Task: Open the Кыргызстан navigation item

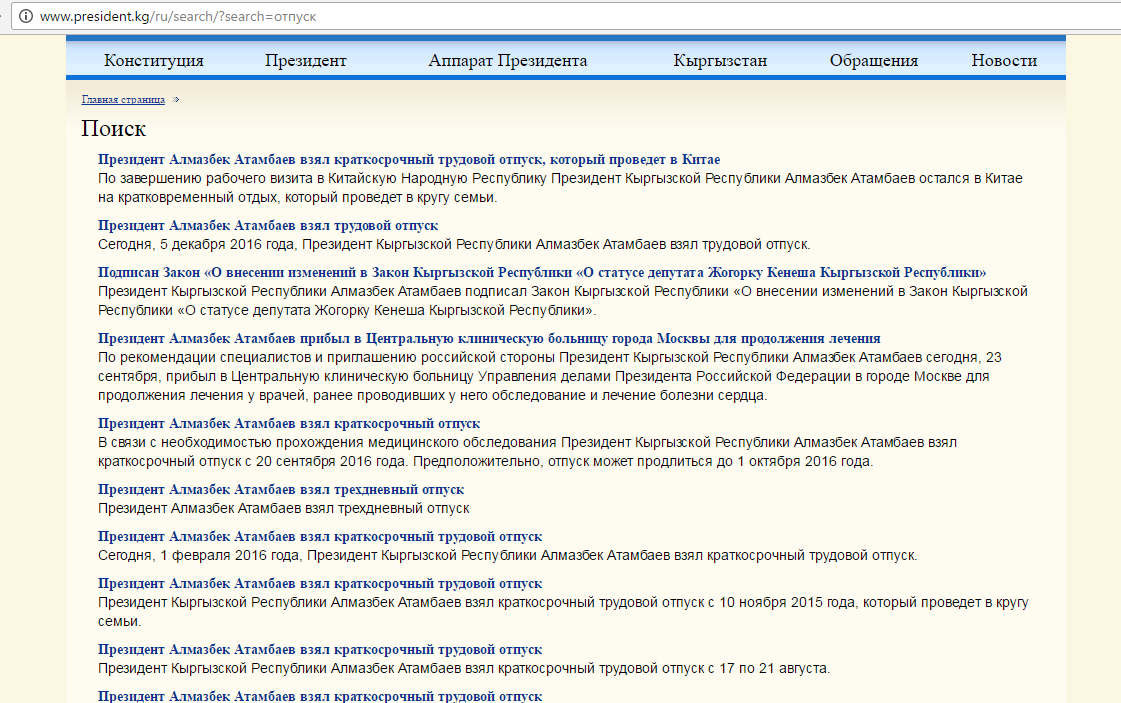Action: 720,60
